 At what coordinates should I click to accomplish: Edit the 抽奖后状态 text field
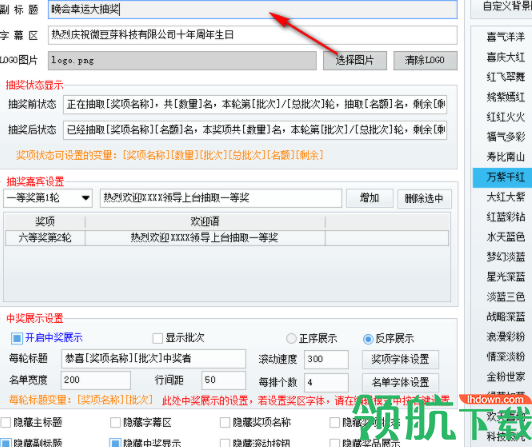pyautogui.click(x=255, y=130)
